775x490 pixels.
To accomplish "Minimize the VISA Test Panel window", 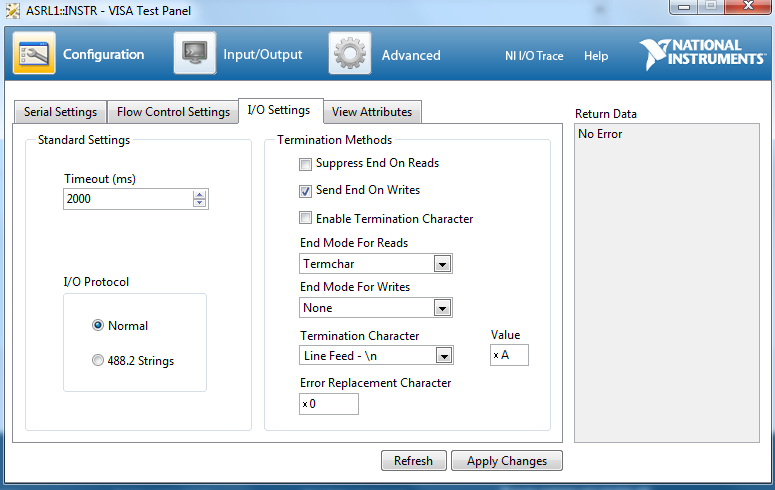I will [x=684, y=7].
